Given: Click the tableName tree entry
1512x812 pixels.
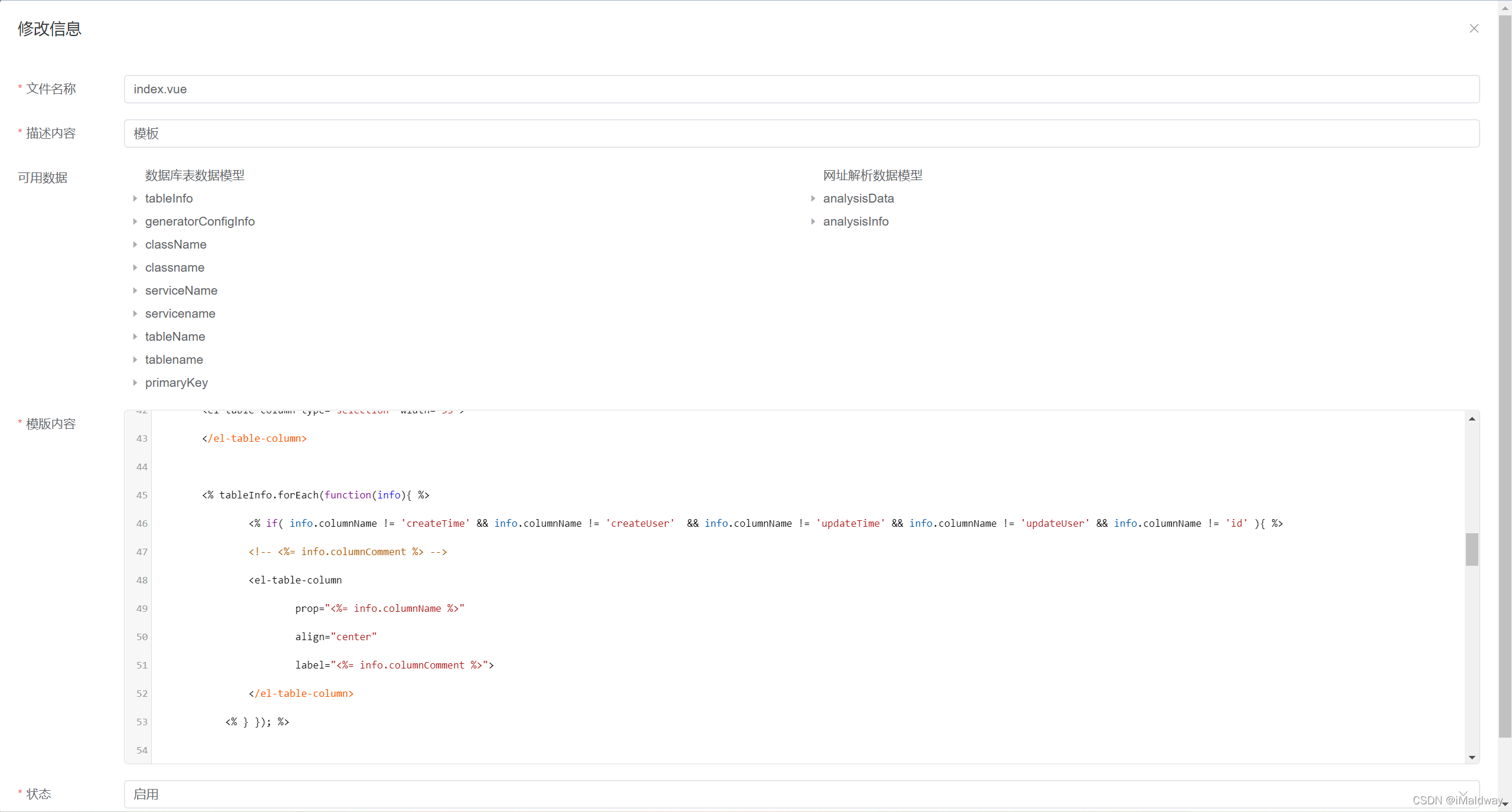Looking at the screenshot, I should point(175,337).
